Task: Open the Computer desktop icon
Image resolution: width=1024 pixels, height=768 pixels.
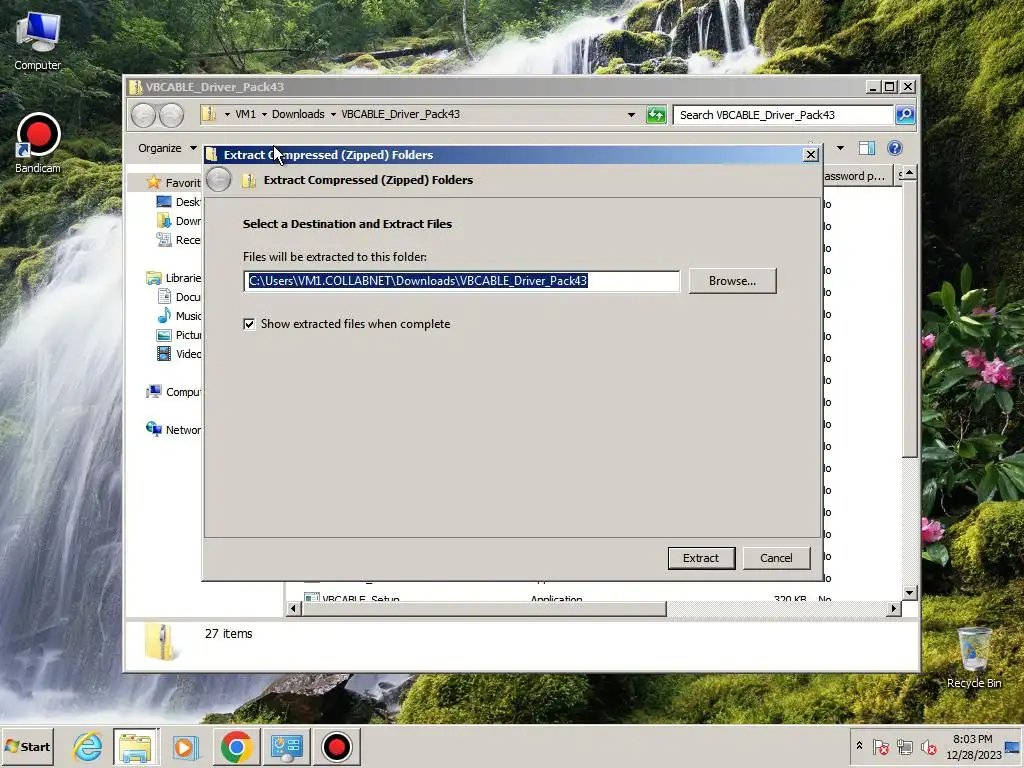Action: pos(37,40)
